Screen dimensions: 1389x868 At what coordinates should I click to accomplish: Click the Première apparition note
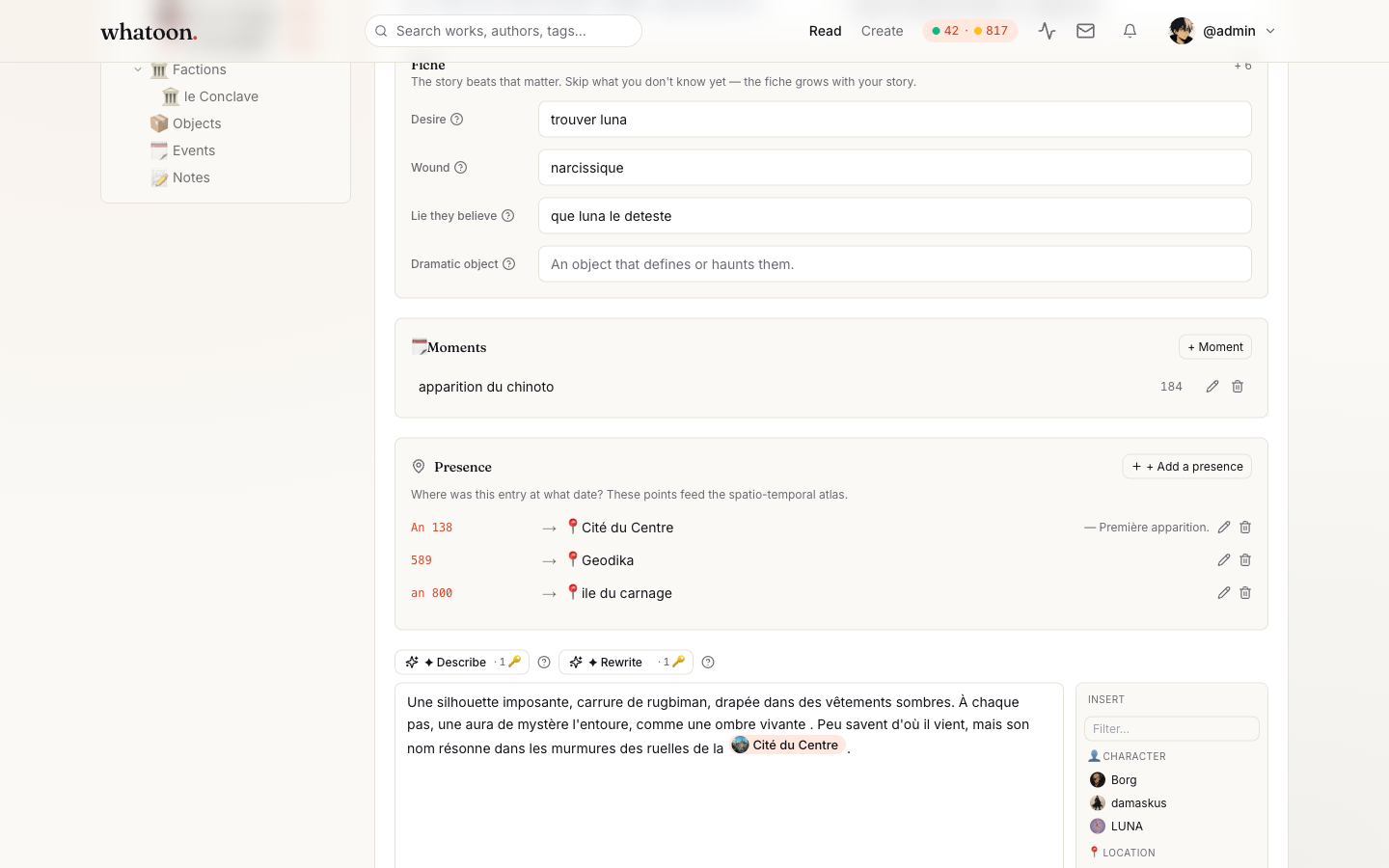[x=1147, y=528]
